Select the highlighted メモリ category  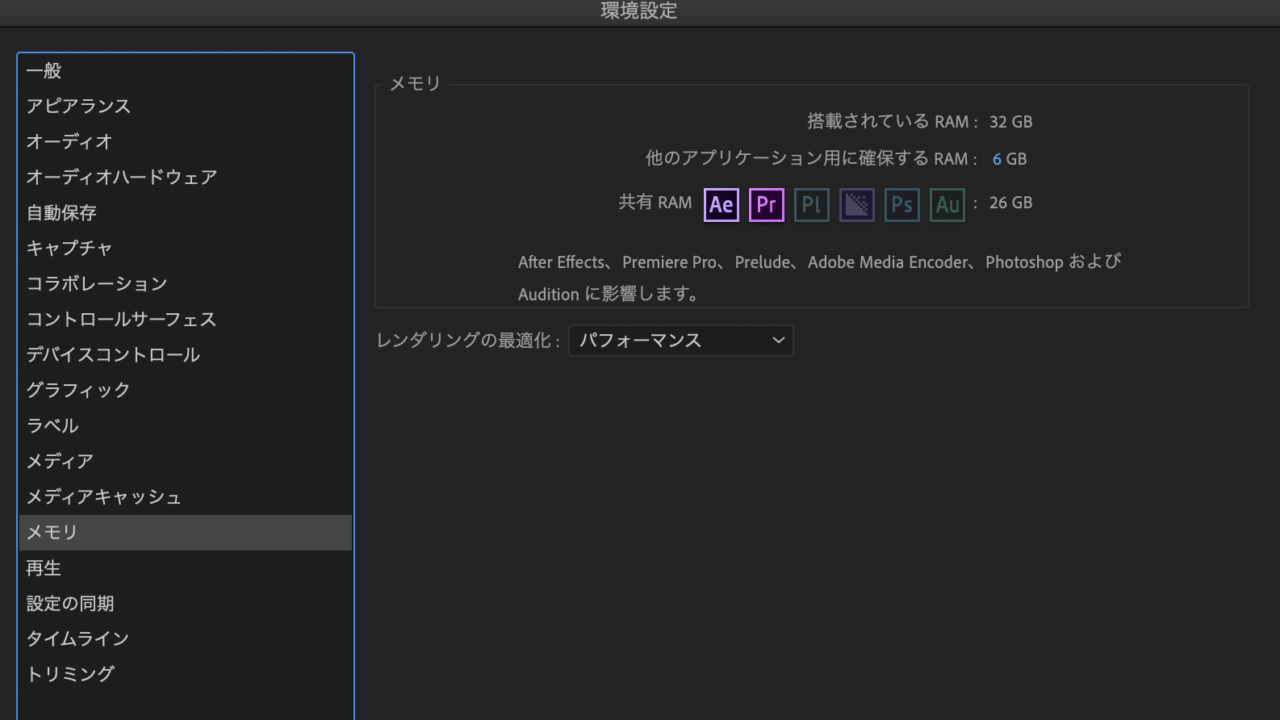186,532
